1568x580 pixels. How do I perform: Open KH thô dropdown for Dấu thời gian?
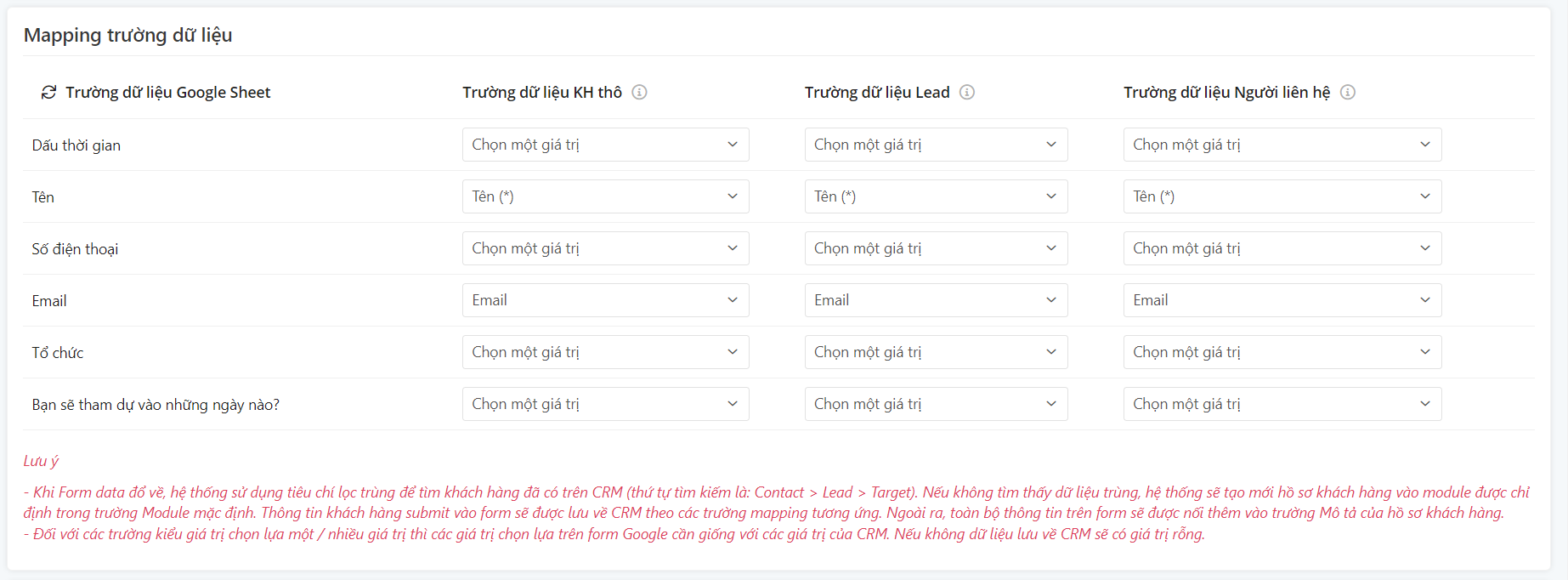point(605,145)
